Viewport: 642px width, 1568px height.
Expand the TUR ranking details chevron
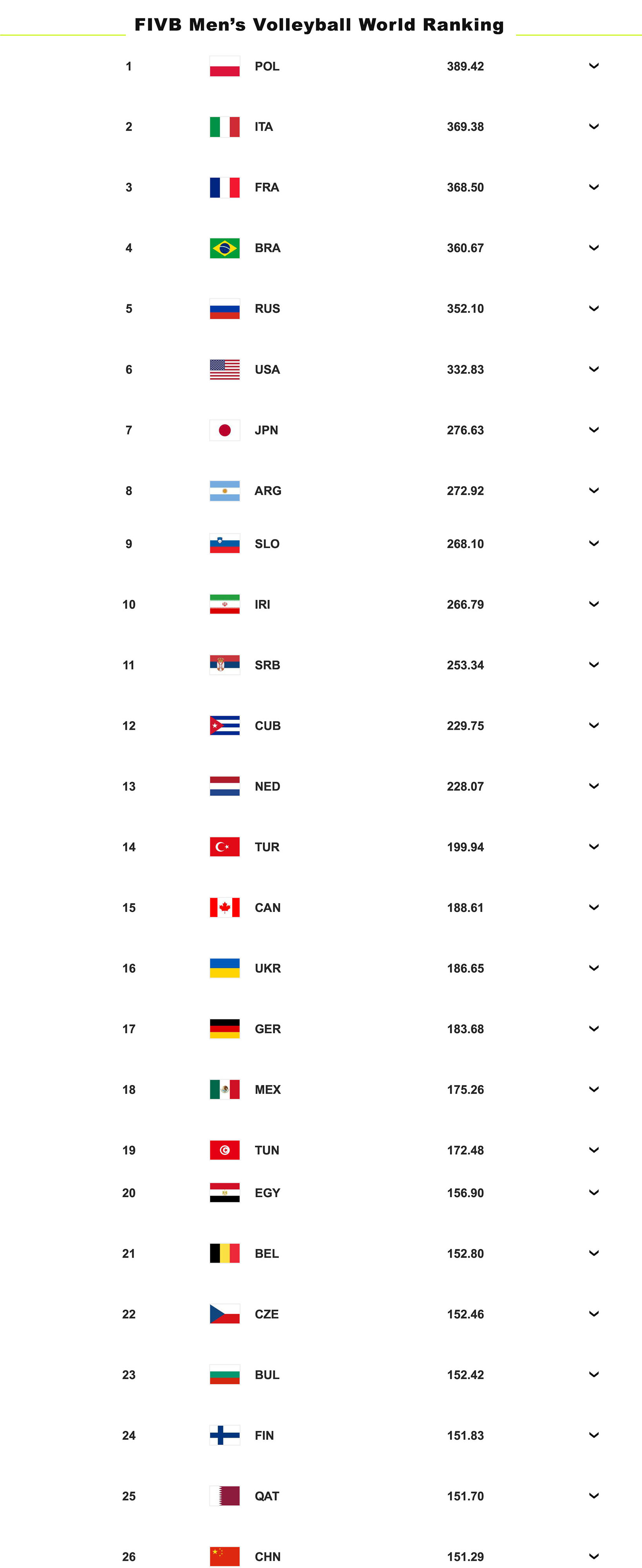click(594, 846)
